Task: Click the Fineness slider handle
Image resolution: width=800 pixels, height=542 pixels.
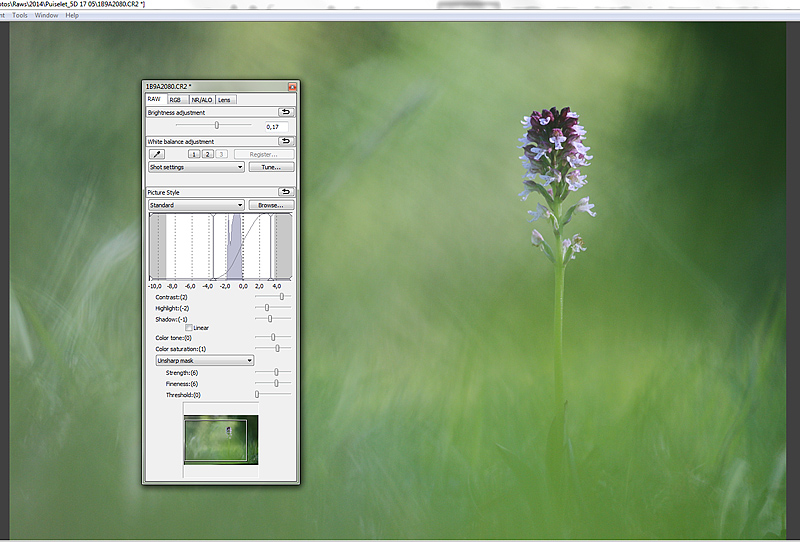Action: pos(277,383)
